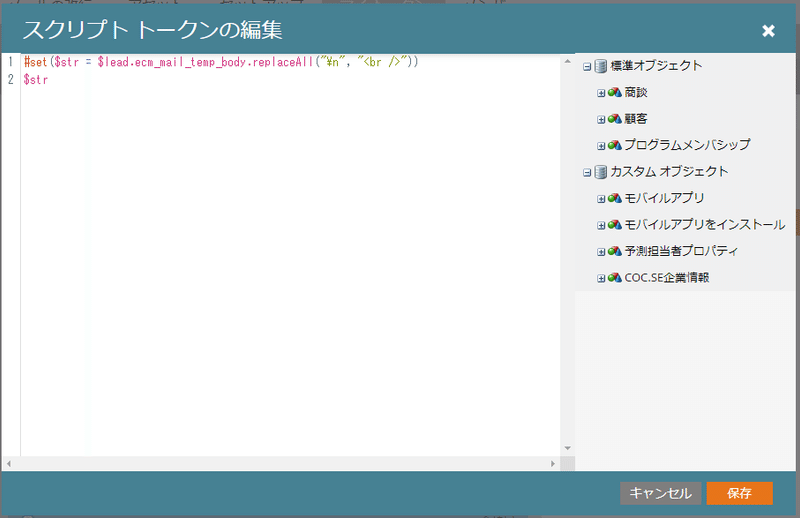Click the colored icon beside プログラムメンバシップ

614,145
